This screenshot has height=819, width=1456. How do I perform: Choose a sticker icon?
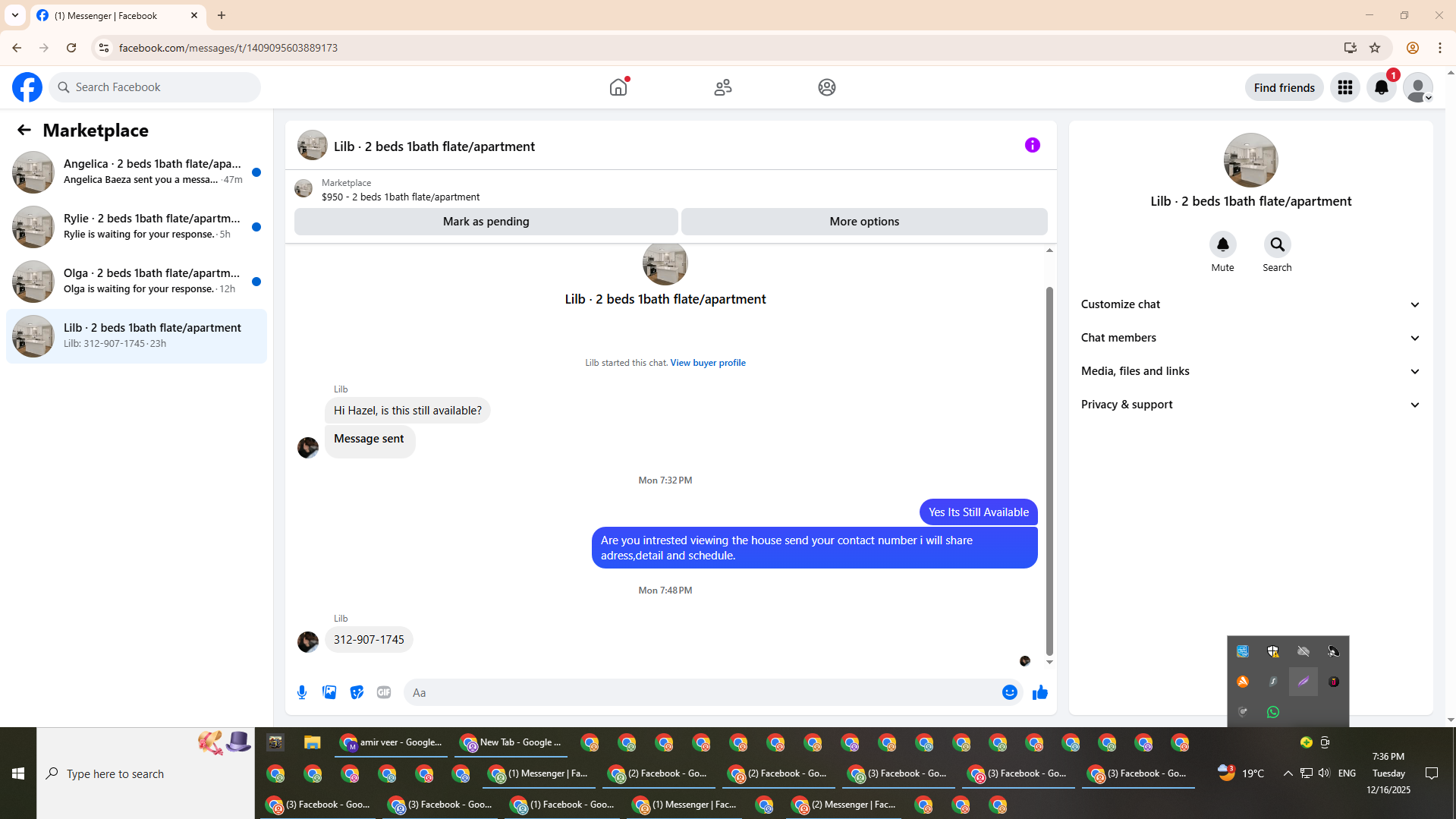click(357, 692)
